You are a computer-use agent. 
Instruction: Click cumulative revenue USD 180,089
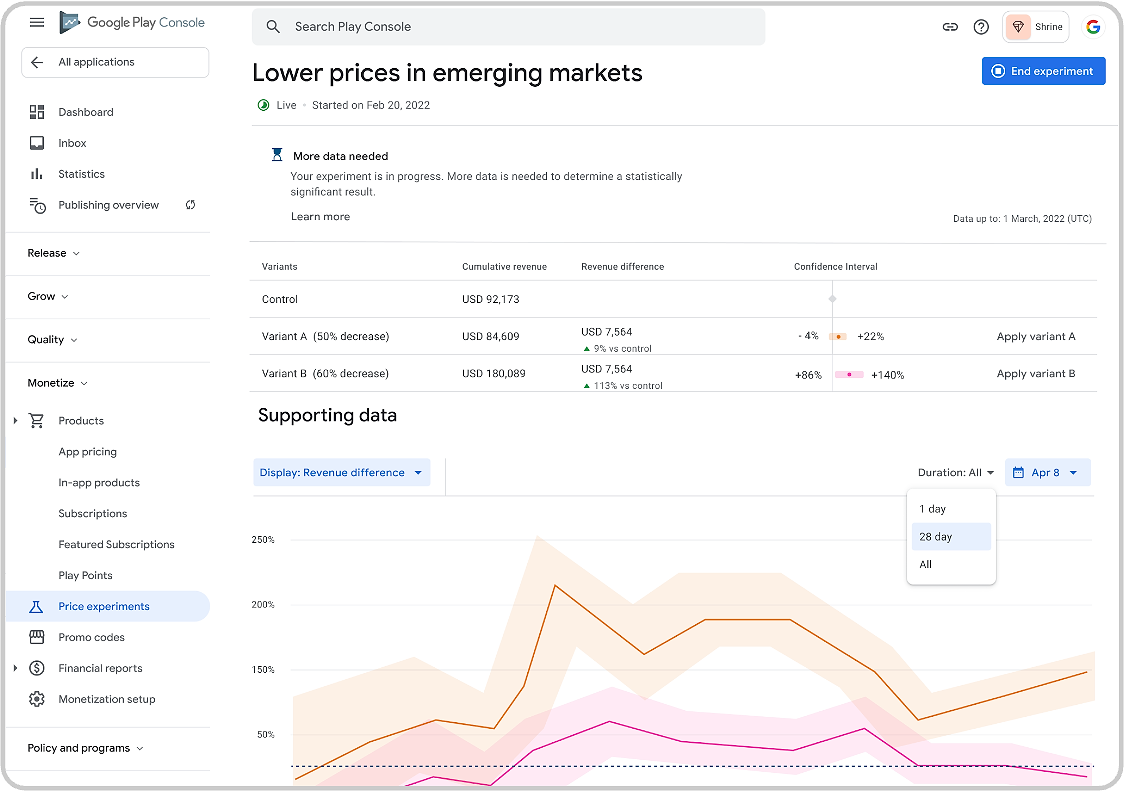click(493, 374)
